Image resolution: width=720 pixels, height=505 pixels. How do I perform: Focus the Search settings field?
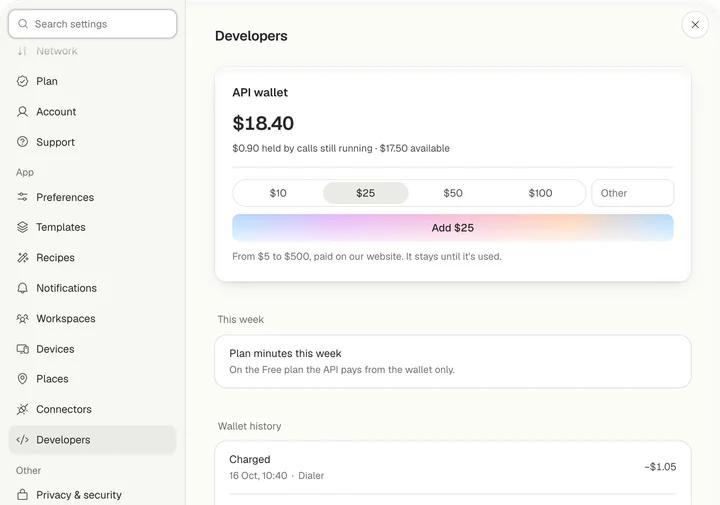[x=92, y=24]
